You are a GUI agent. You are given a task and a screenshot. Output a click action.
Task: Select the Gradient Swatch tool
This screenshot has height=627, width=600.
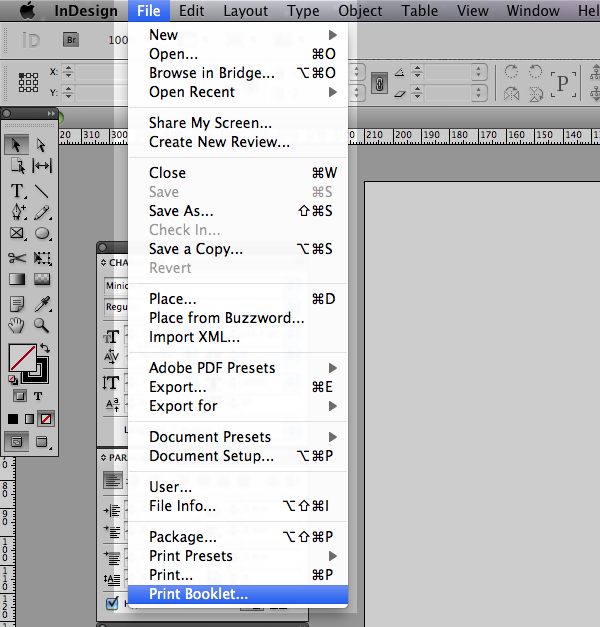[x=17, y=279]
